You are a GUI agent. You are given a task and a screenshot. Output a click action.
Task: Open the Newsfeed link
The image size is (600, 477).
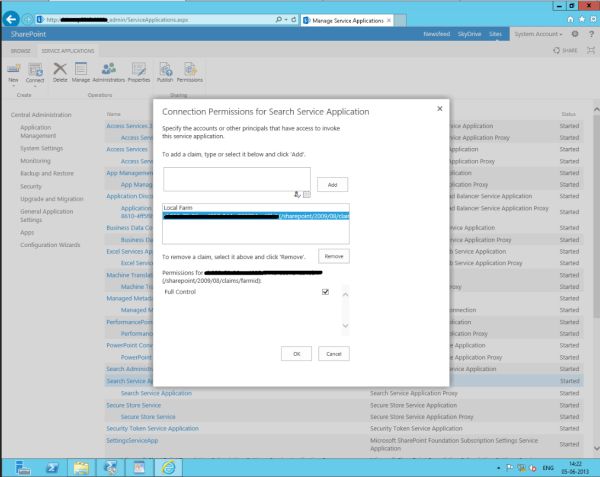coord(437,34)
